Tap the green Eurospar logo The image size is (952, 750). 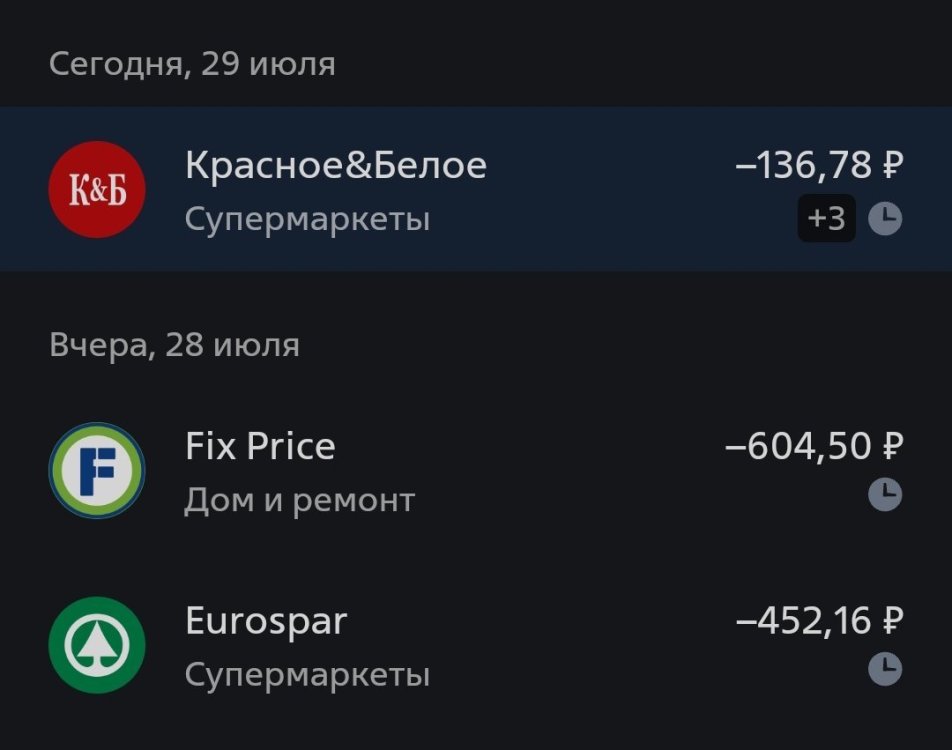coord(97,645)
